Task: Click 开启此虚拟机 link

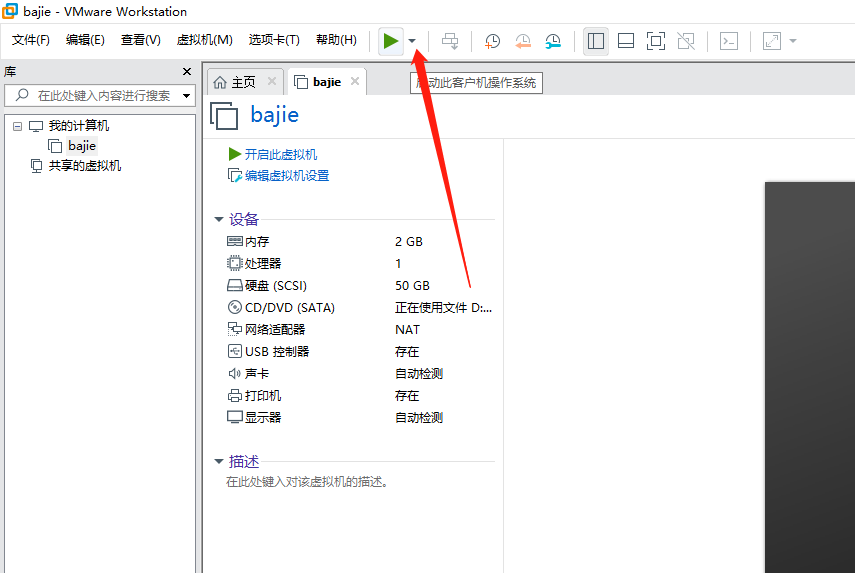Action: coord(280,154)
